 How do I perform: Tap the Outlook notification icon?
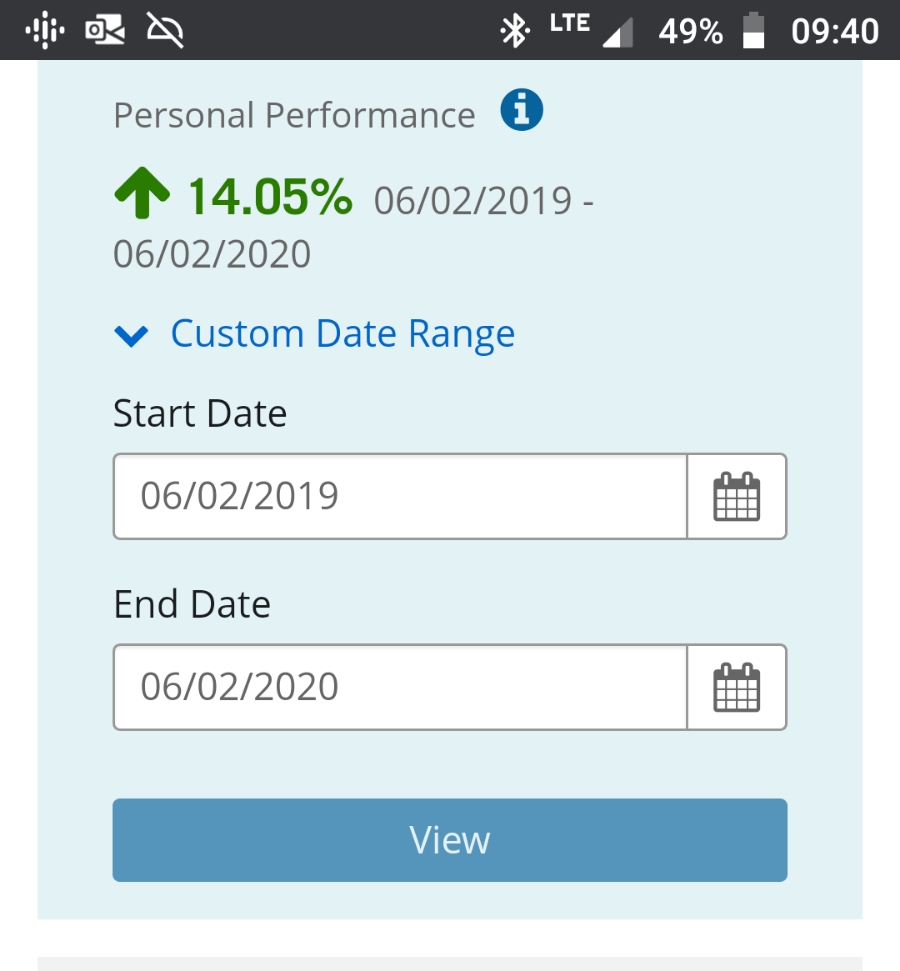tap(104, 31)
